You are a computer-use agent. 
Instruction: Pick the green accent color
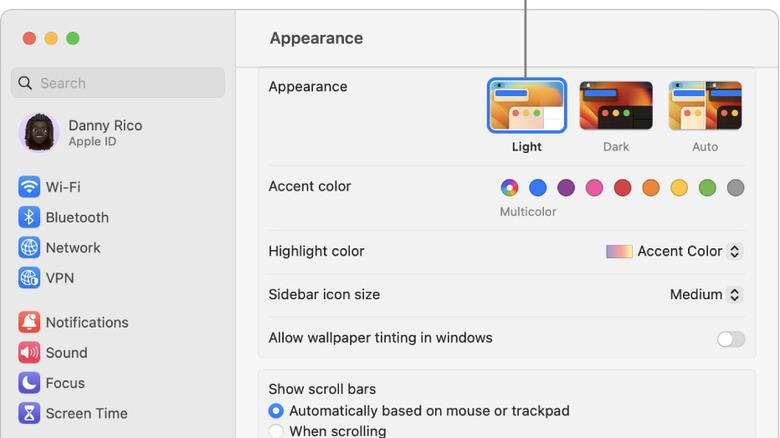[707, 188]
